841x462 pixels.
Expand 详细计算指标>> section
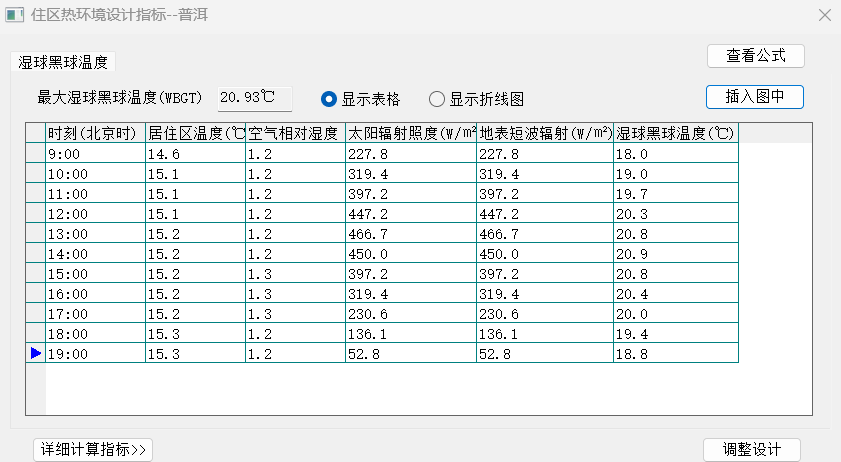(93, 450)
